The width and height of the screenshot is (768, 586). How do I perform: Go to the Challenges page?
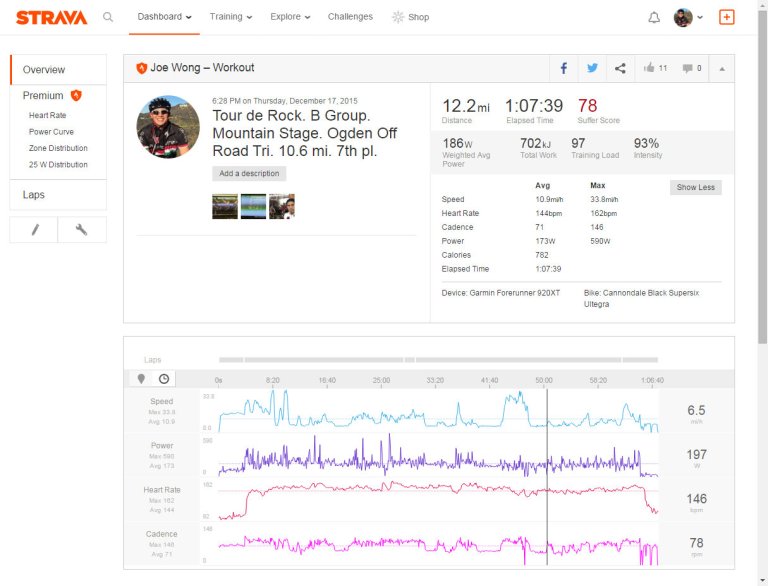350,17
